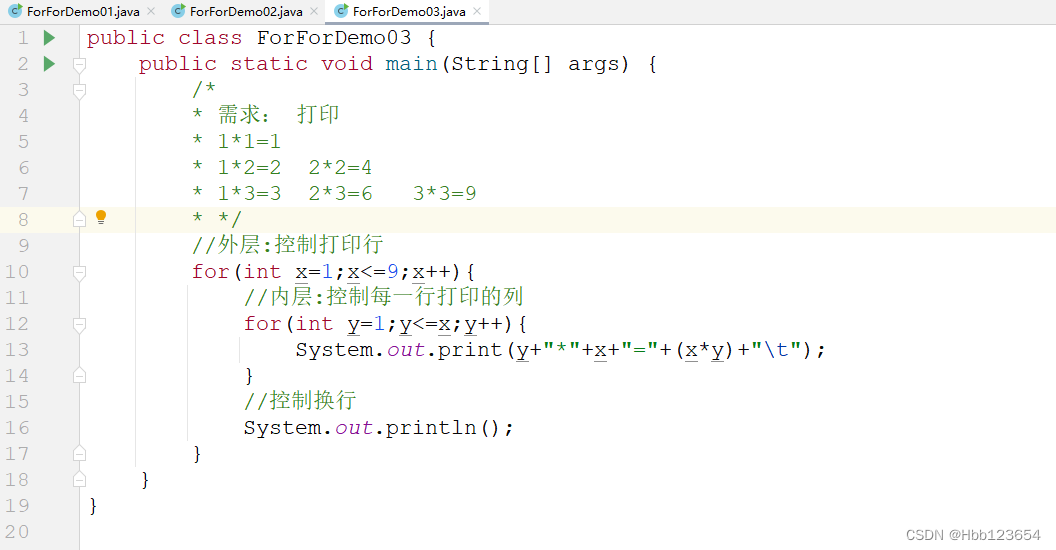Run main method from the line 2 gutter arrow
Screen dimensions: 1056x550
point(49,64)
